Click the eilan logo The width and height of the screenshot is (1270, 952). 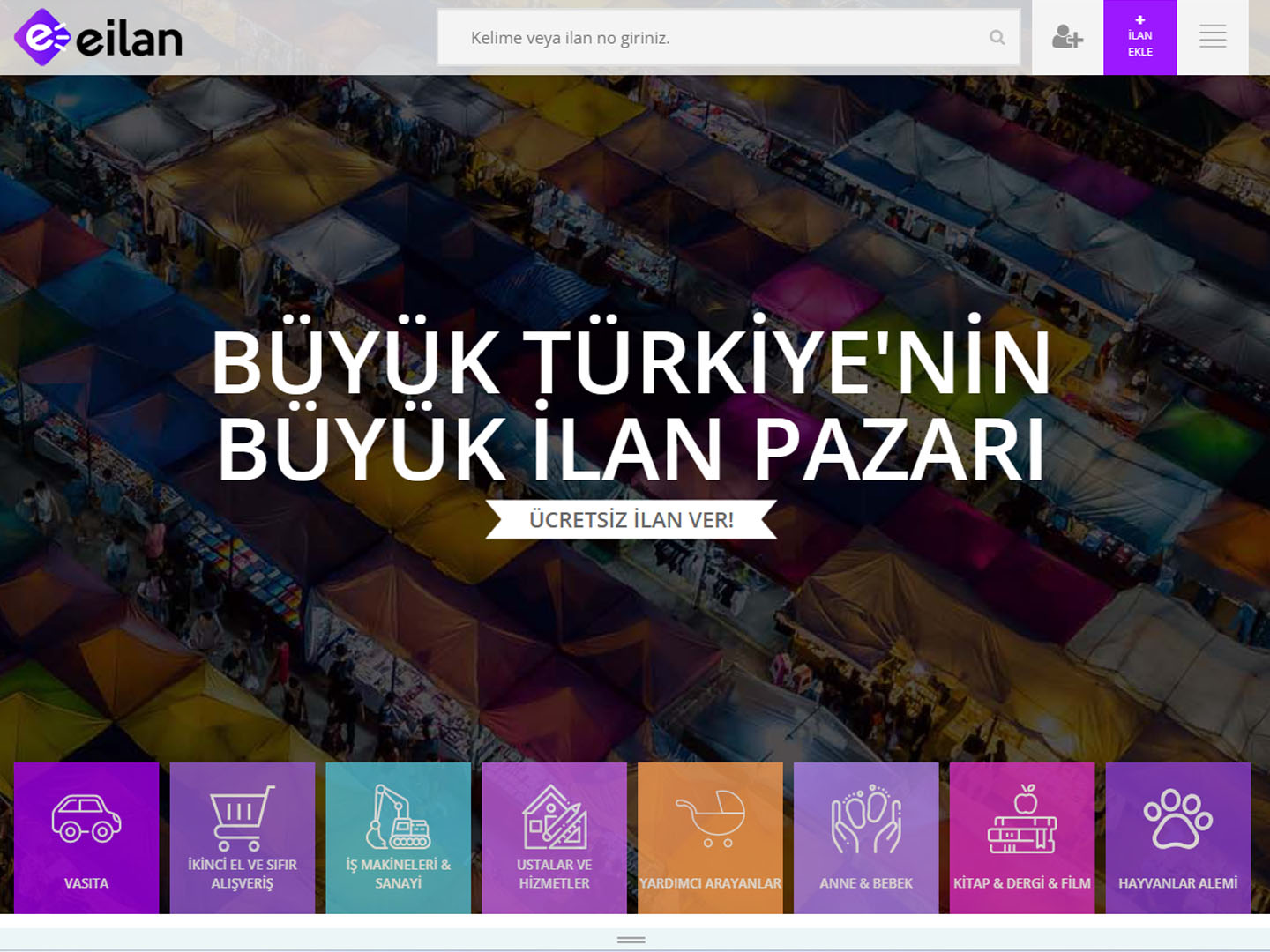pyautogui.click(x=99, y=38)
